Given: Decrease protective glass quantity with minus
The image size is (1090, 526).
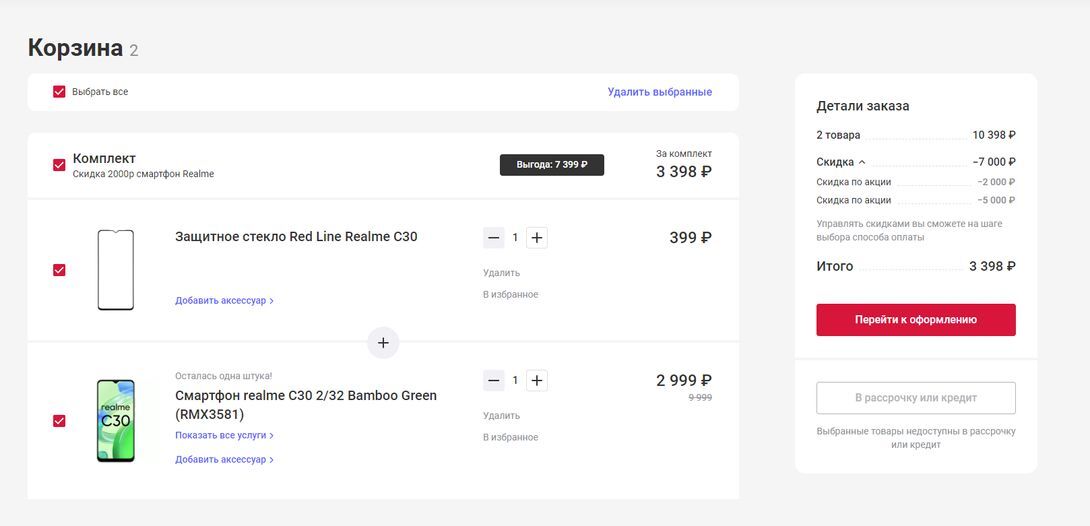Looking at the screenshot, I should coord(493,238).
